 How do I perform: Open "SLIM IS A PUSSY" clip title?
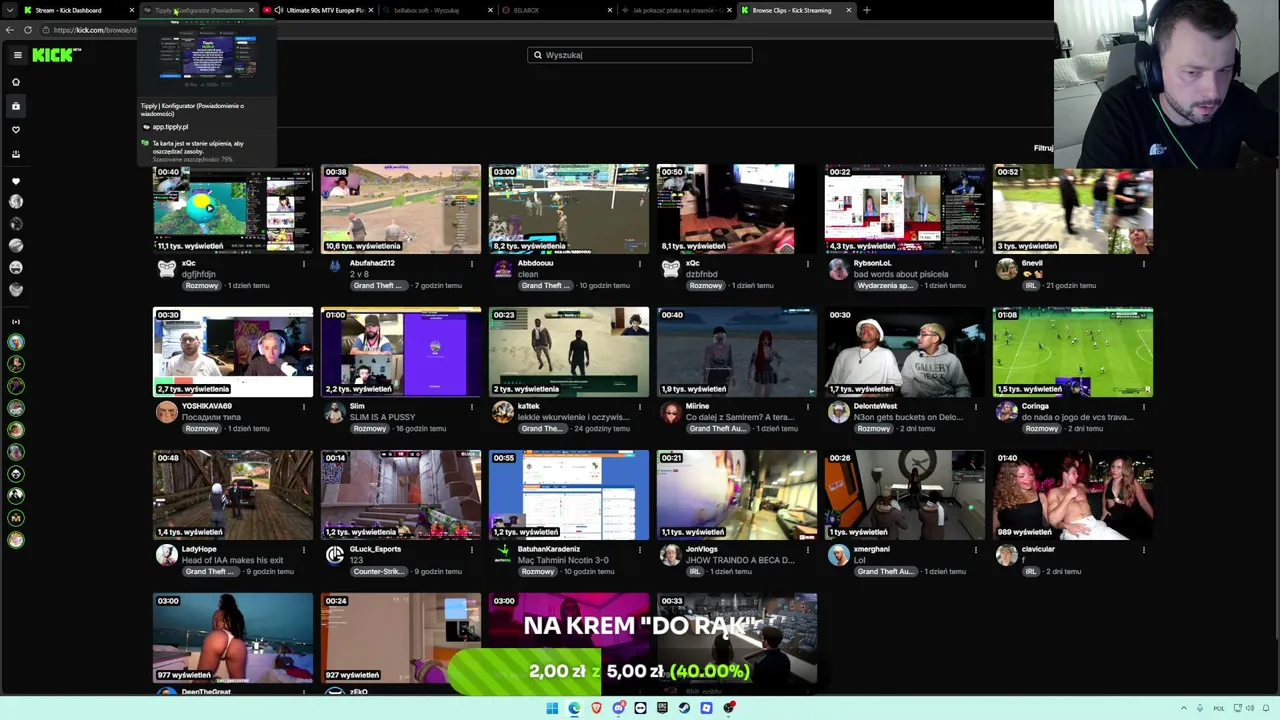point(382,417)
